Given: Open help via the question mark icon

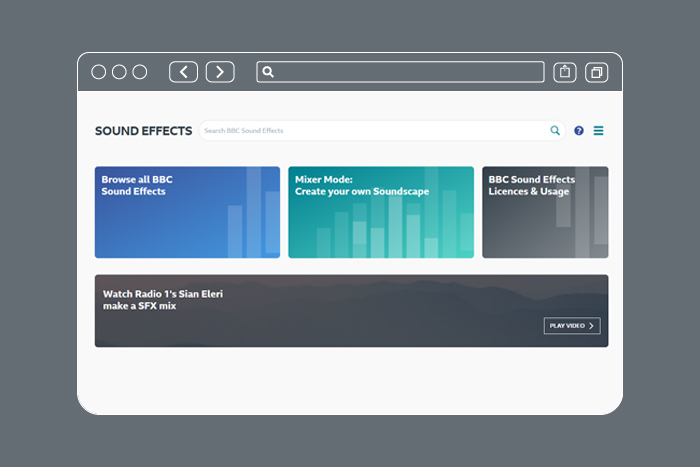Looking at the screenshot, I should click(x=579, y=131).
